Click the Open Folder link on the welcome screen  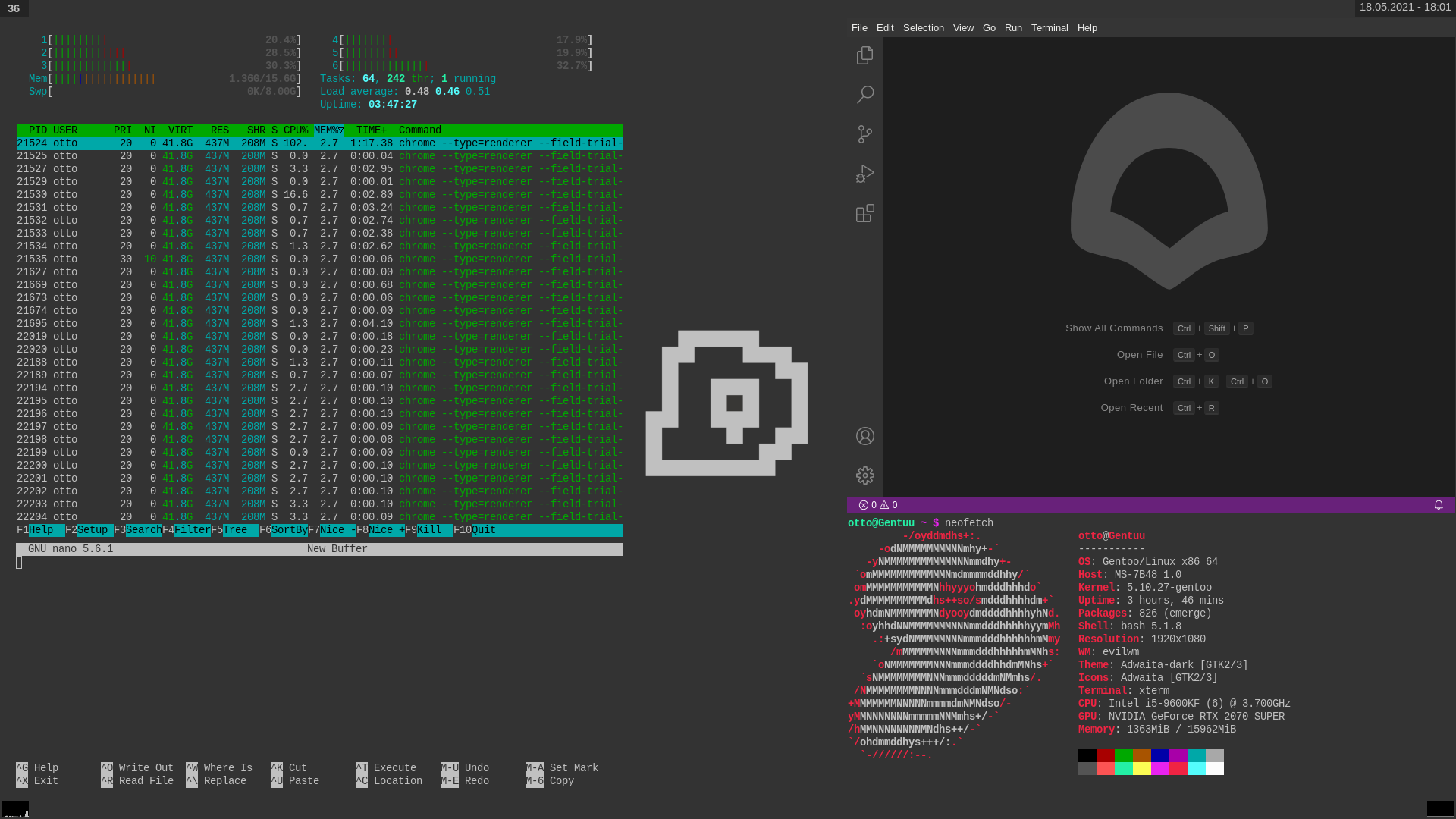pyautogui.click(x=1134, y=381)
